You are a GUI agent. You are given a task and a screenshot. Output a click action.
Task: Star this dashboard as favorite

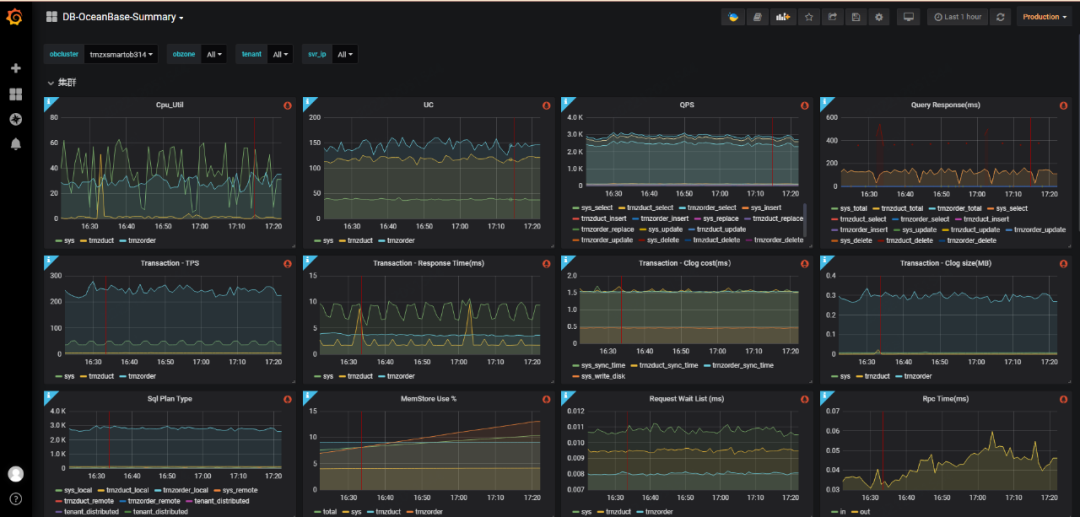tap(809, 17)
